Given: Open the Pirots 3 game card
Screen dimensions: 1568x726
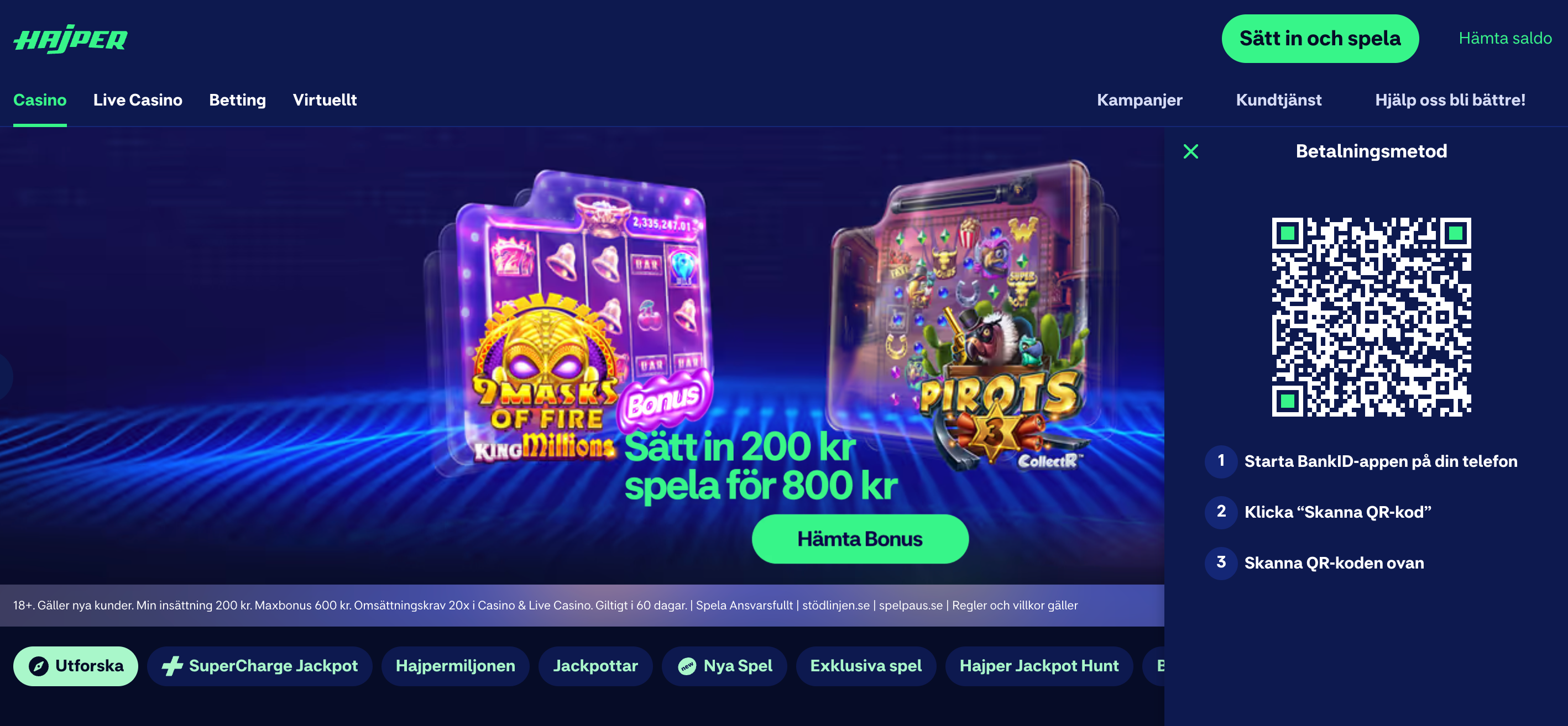Looking at the screenshot, I should point(974,313).
